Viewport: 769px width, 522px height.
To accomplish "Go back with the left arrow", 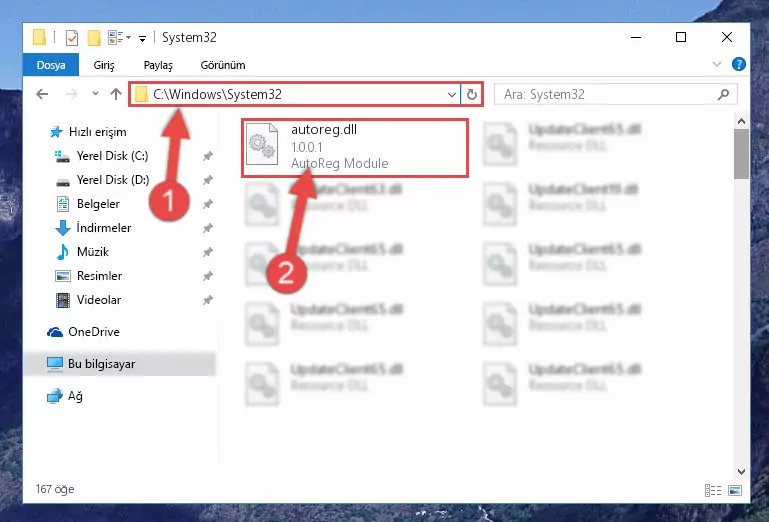I will (x=42, y=94).
